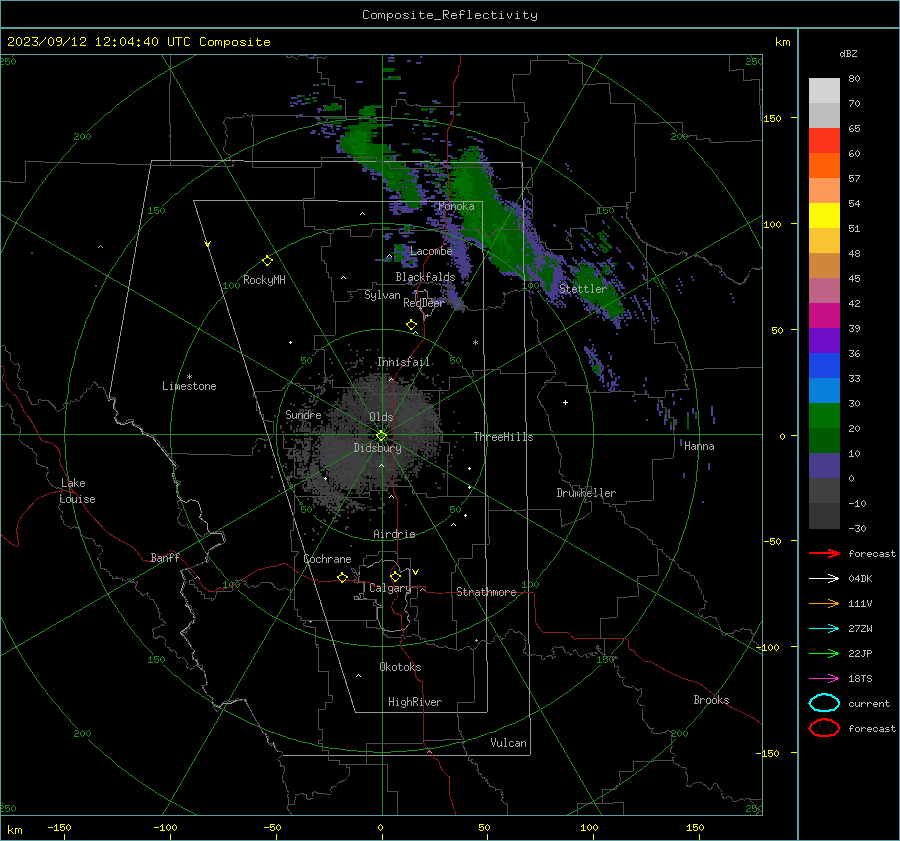Click the green 22JP arrow in legend
The height and width of the screenshot is (841, 900).
tap(824, 653)
